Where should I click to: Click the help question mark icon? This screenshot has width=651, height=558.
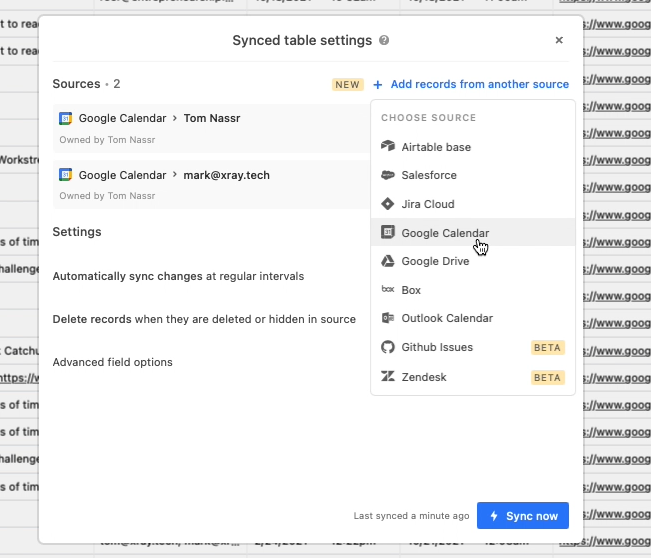(x=385, y=41)
